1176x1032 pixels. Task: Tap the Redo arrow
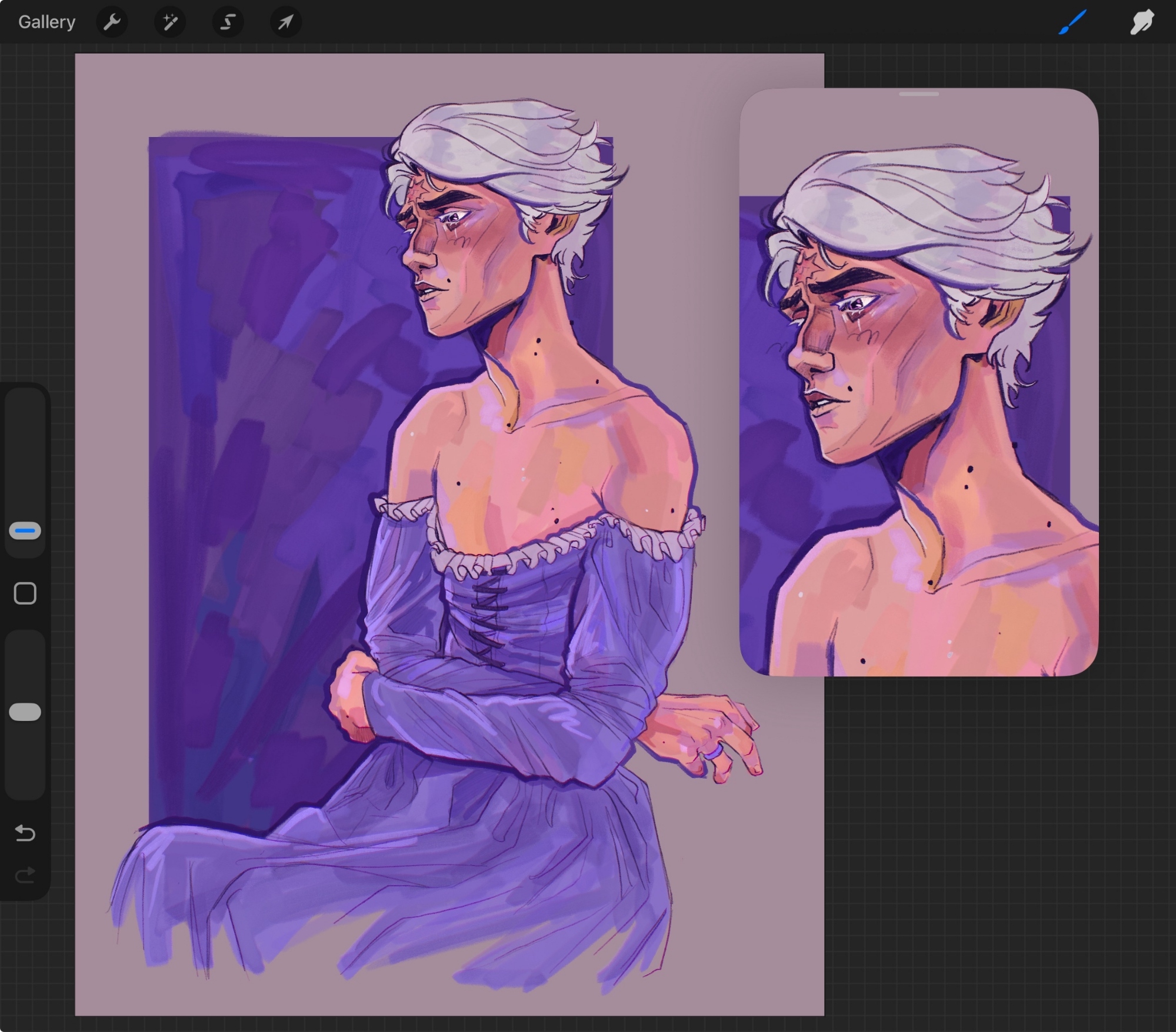(25, 876)
